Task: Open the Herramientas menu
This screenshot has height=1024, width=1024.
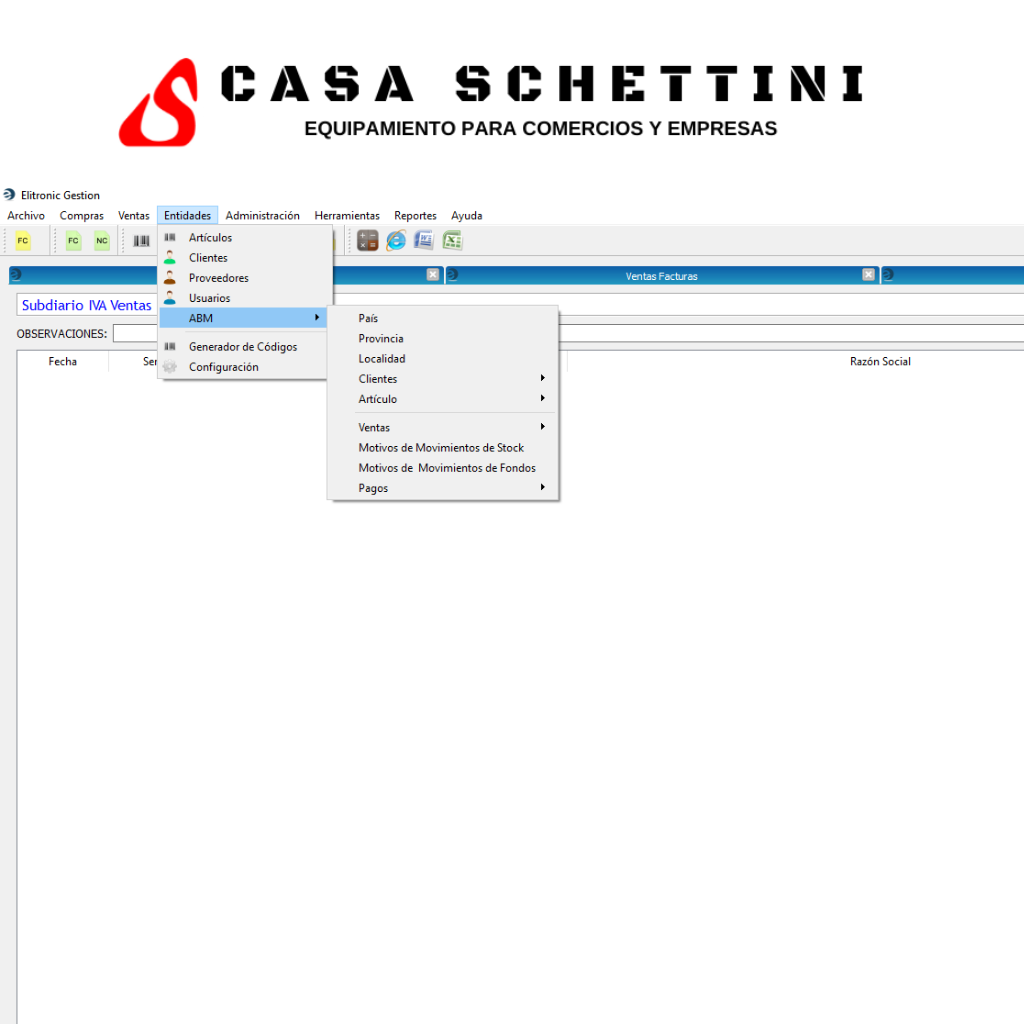Action: pos(347,216)
